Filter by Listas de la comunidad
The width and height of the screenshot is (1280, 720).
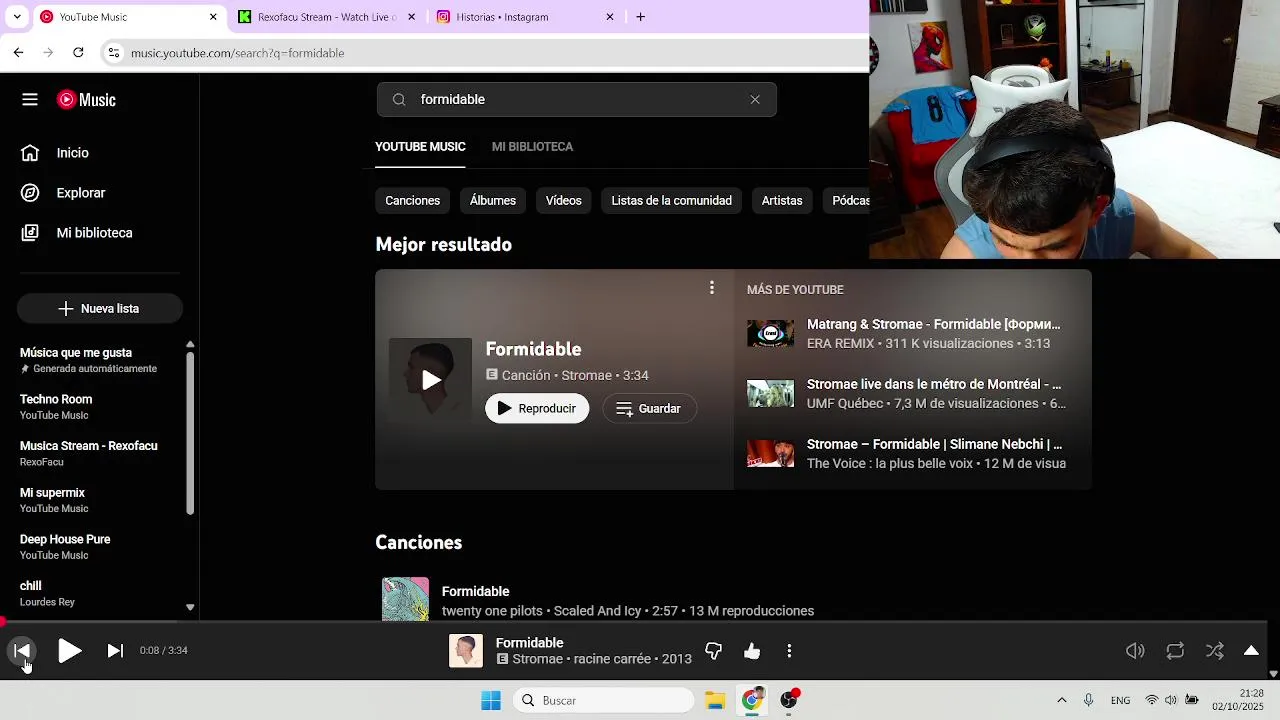[671, 201]
